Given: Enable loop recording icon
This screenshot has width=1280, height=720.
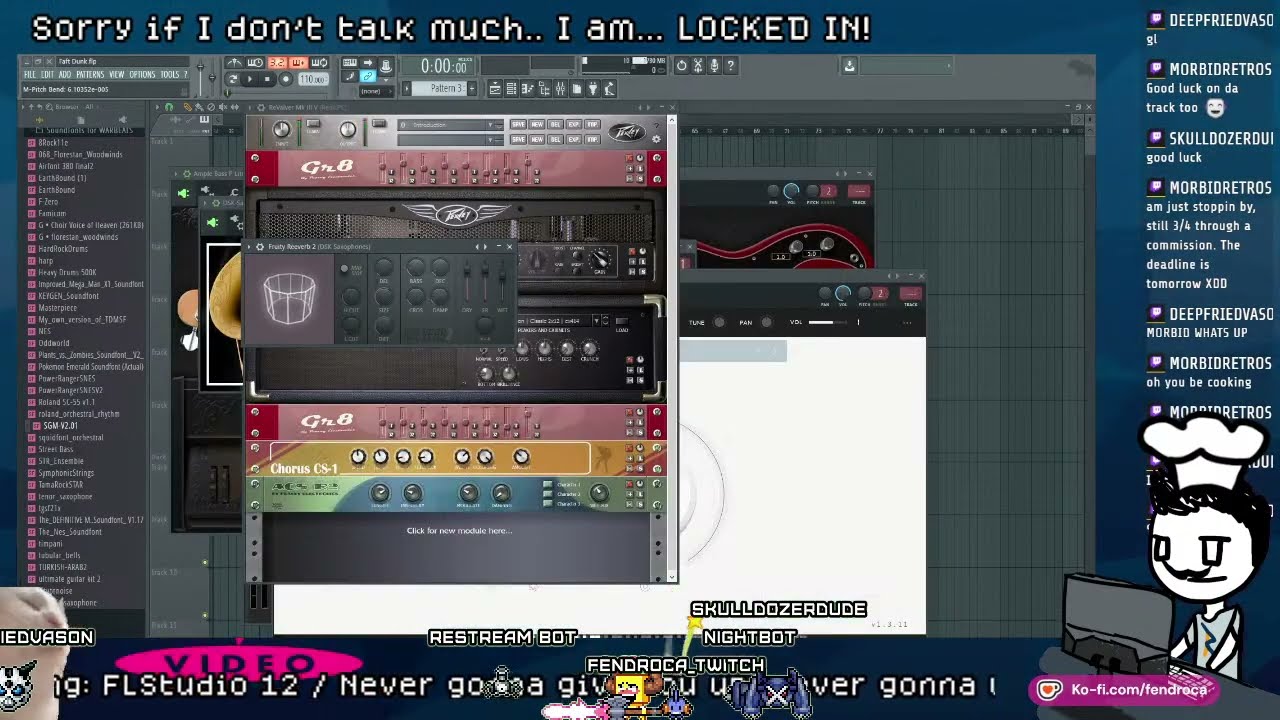Looking at the screenshot, I should point(320,62).
